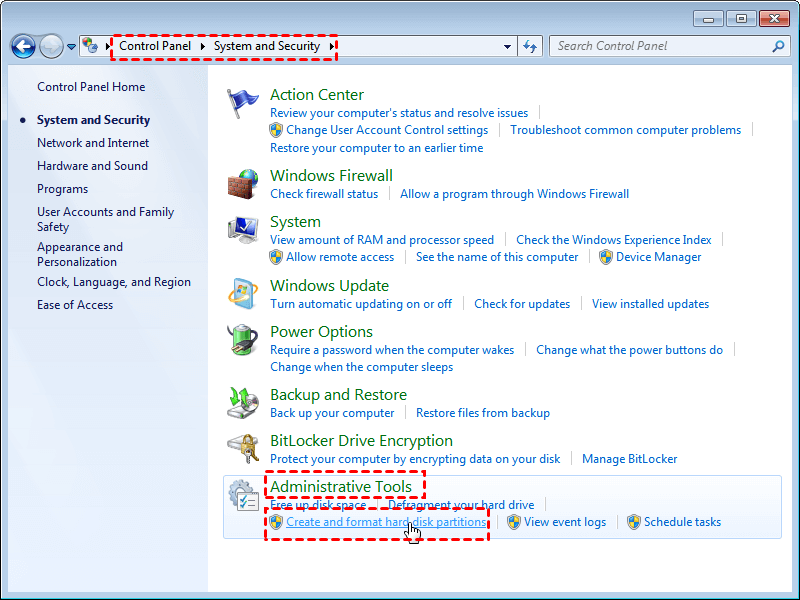Expand arrow after Control Panel breadcrumb
Screen dimensions: 800x600
(203, 46)
